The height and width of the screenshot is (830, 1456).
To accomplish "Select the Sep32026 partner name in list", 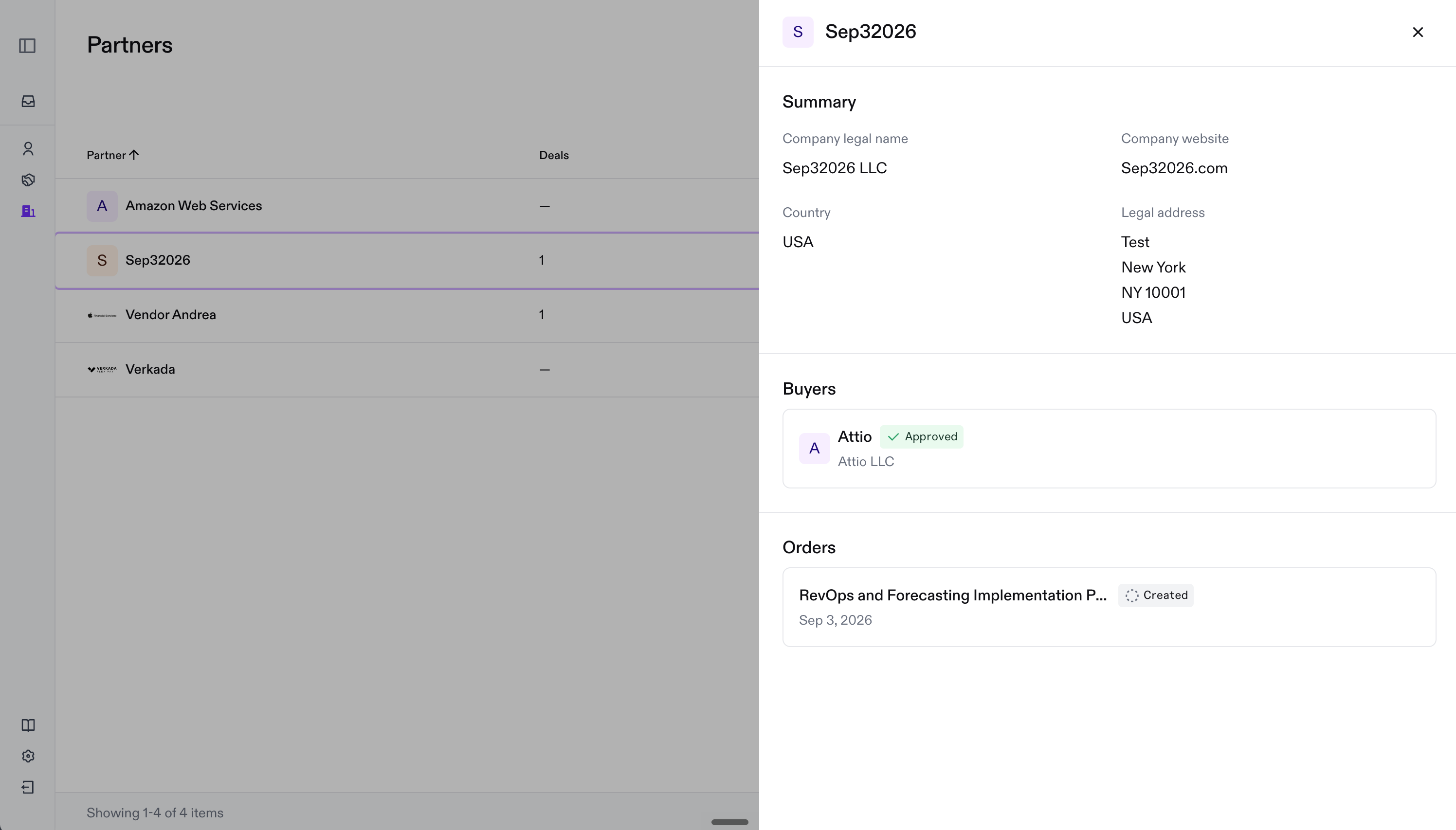I will [x=158, y=260].
